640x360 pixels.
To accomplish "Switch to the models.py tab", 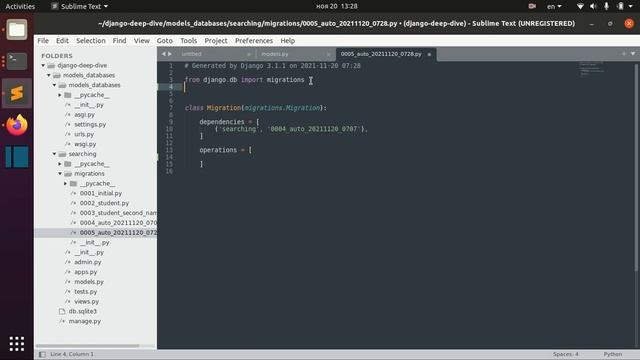I will (x=295, y=54).
